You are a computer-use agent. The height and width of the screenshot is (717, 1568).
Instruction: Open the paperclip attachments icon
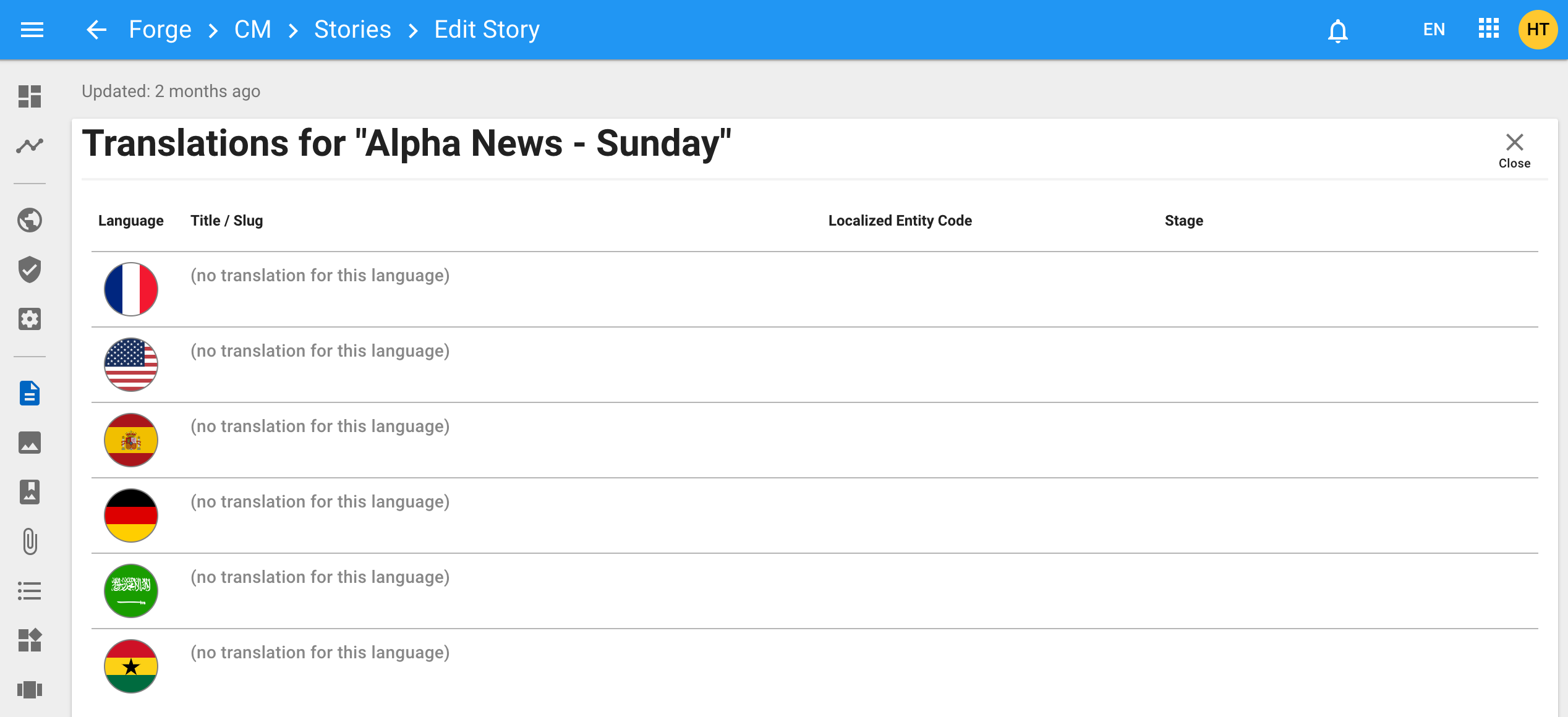(30, 541)
